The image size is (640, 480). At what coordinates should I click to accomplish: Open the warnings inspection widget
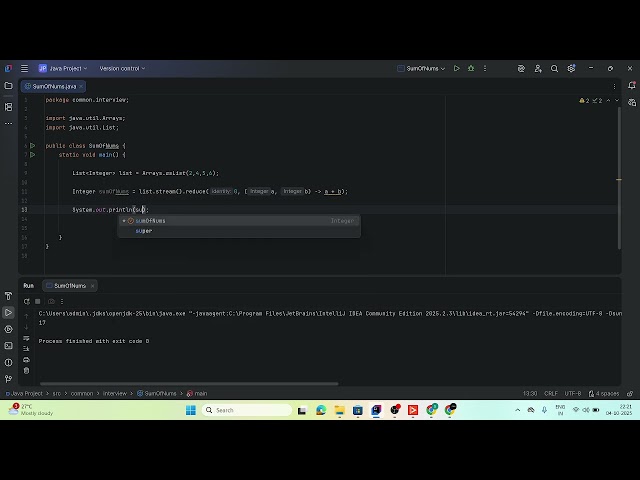click(x=590, y=100)
